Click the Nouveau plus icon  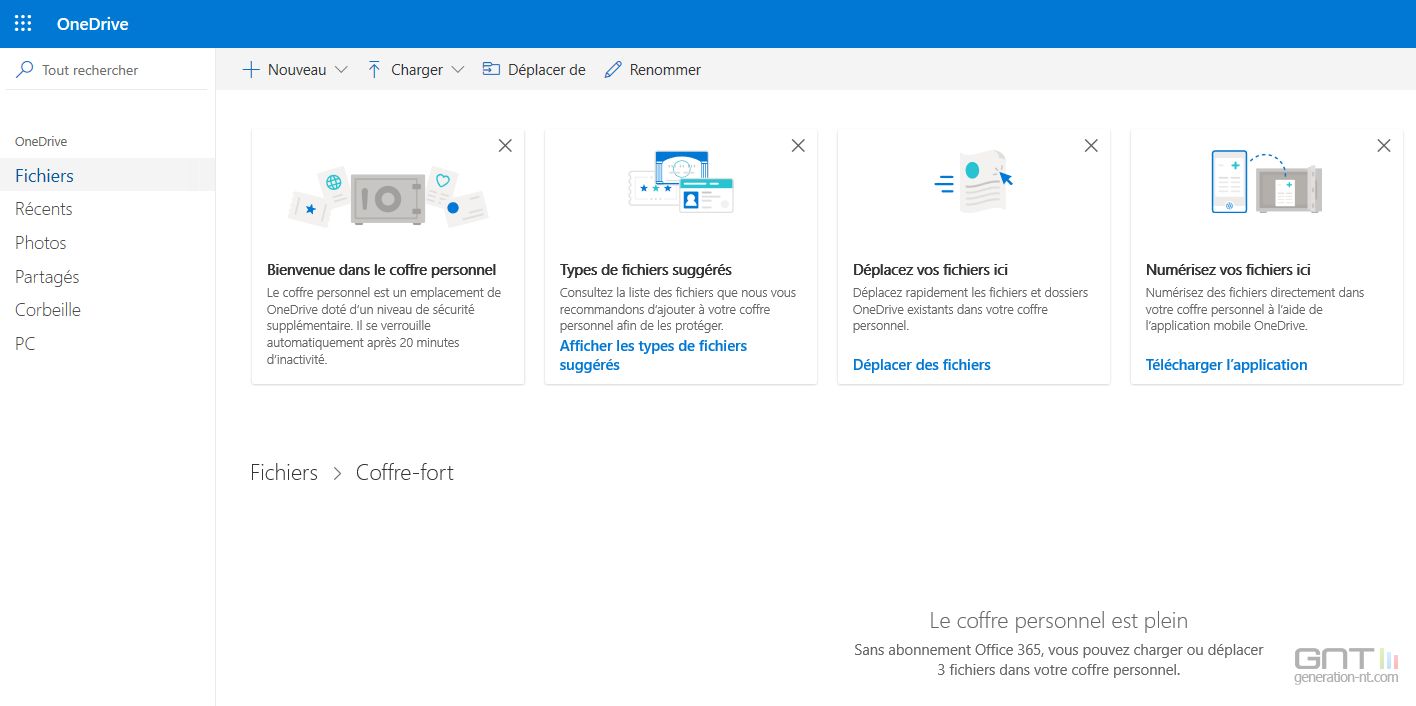[x=252, y=70]
